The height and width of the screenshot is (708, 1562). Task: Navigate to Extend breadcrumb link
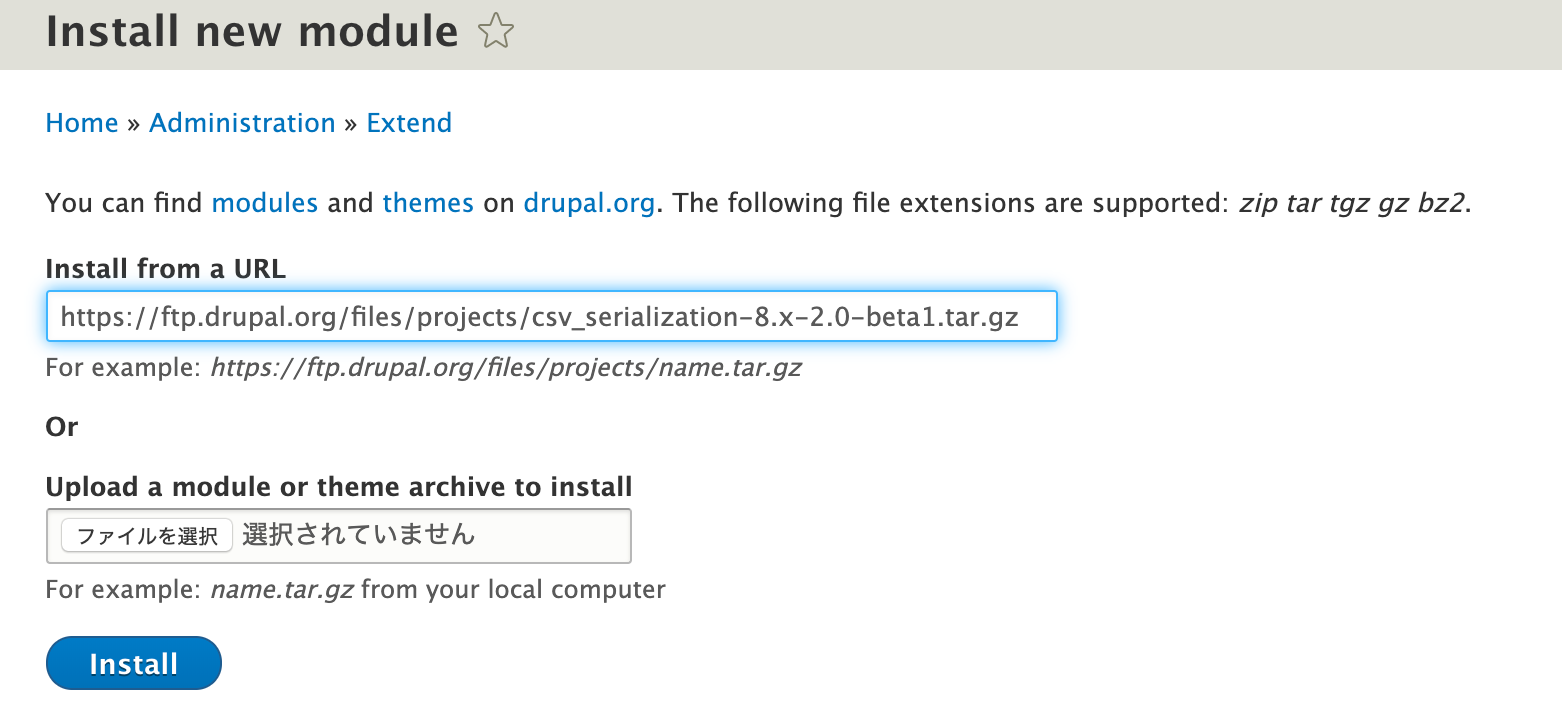(409, 123)
